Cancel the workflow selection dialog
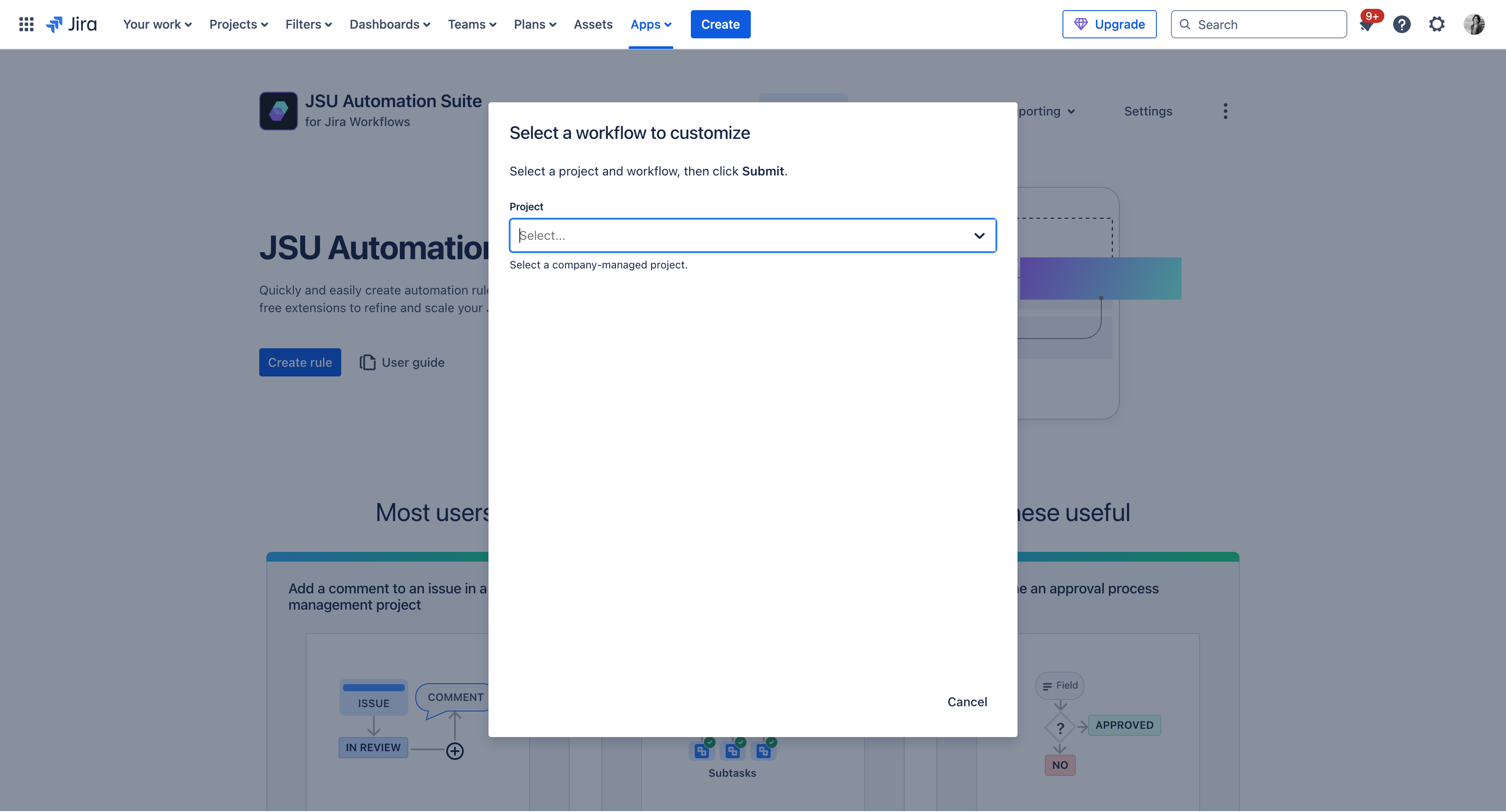This screenshot has height=812, width=1506. coord(967,701)
